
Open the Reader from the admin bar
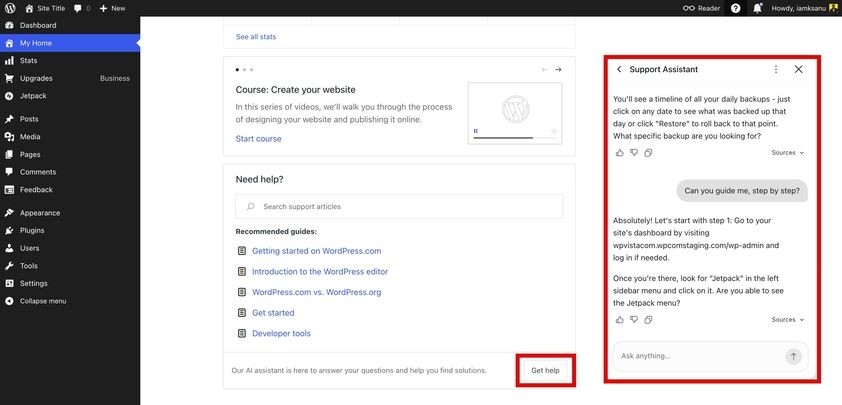[701, 8]
